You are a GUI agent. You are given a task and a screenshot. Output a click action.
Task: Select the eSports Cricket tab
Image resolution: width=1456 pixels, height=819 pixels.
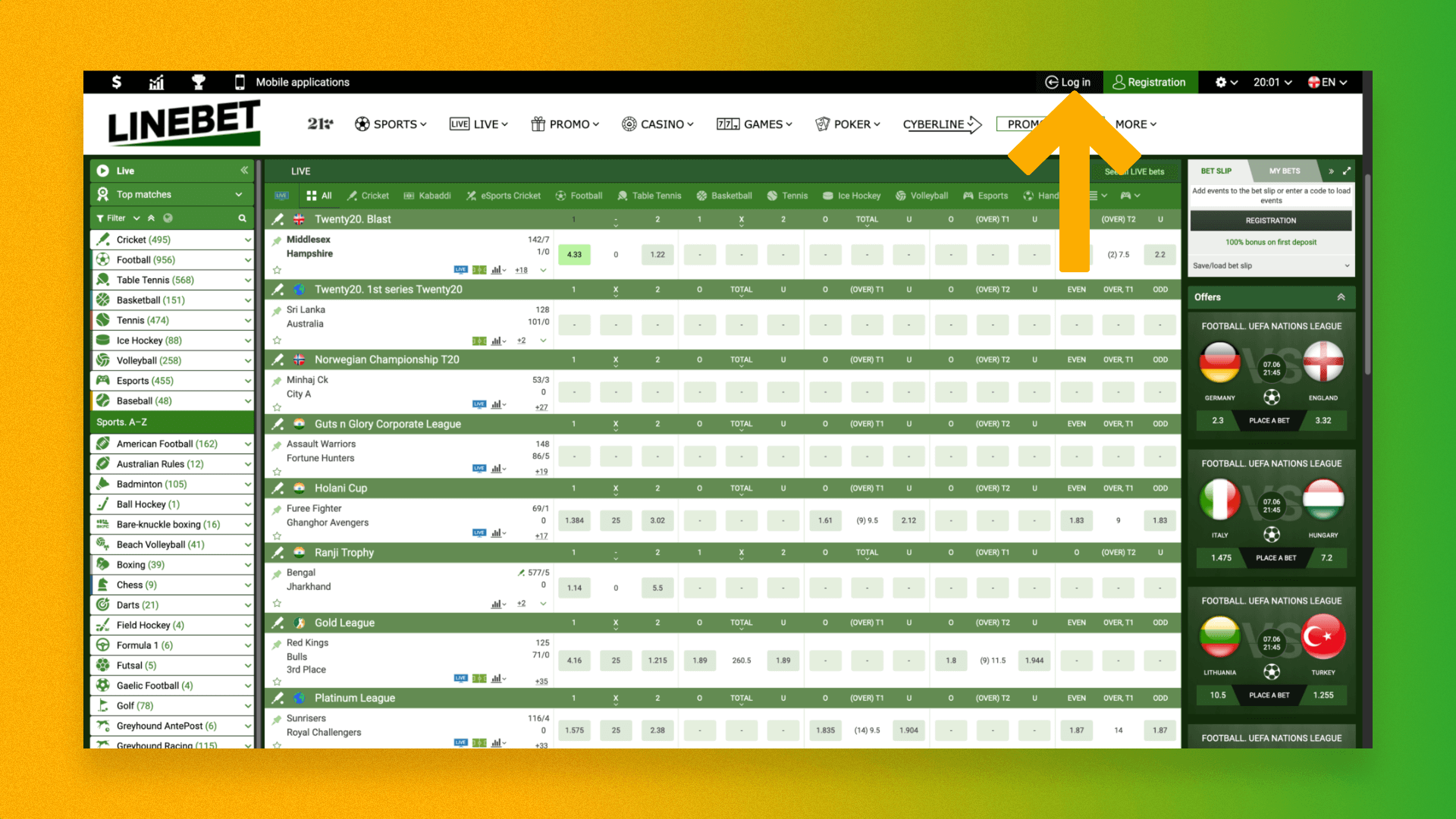[x=504, y=195]
